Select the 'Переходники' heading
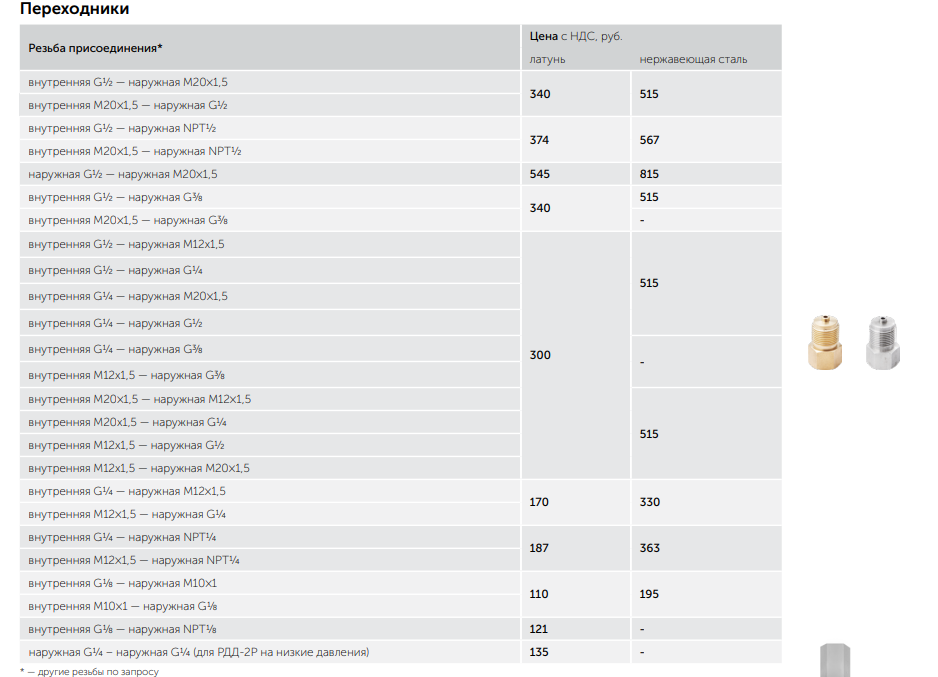Viewport: 938px width, 677px height. pos(74,9)
